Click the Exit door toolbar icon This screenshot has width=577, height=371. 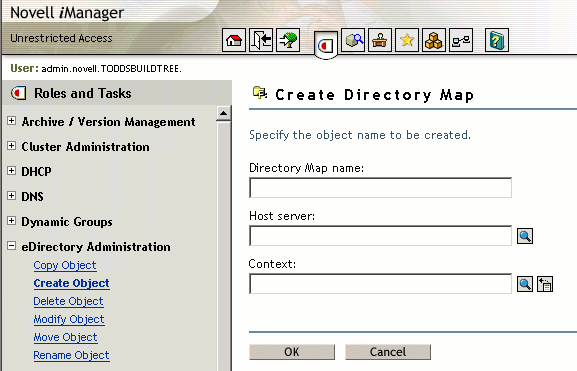tap(261, 40)
